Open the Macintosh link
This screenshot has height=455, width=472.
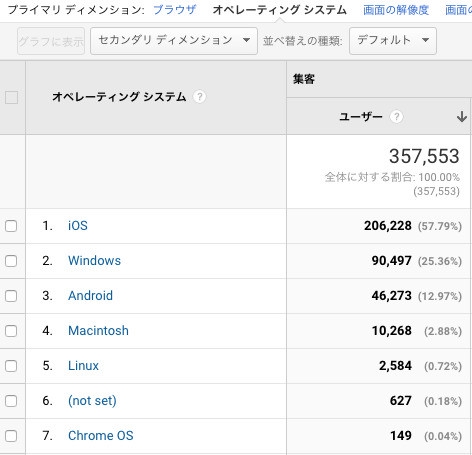click(98, 331)
